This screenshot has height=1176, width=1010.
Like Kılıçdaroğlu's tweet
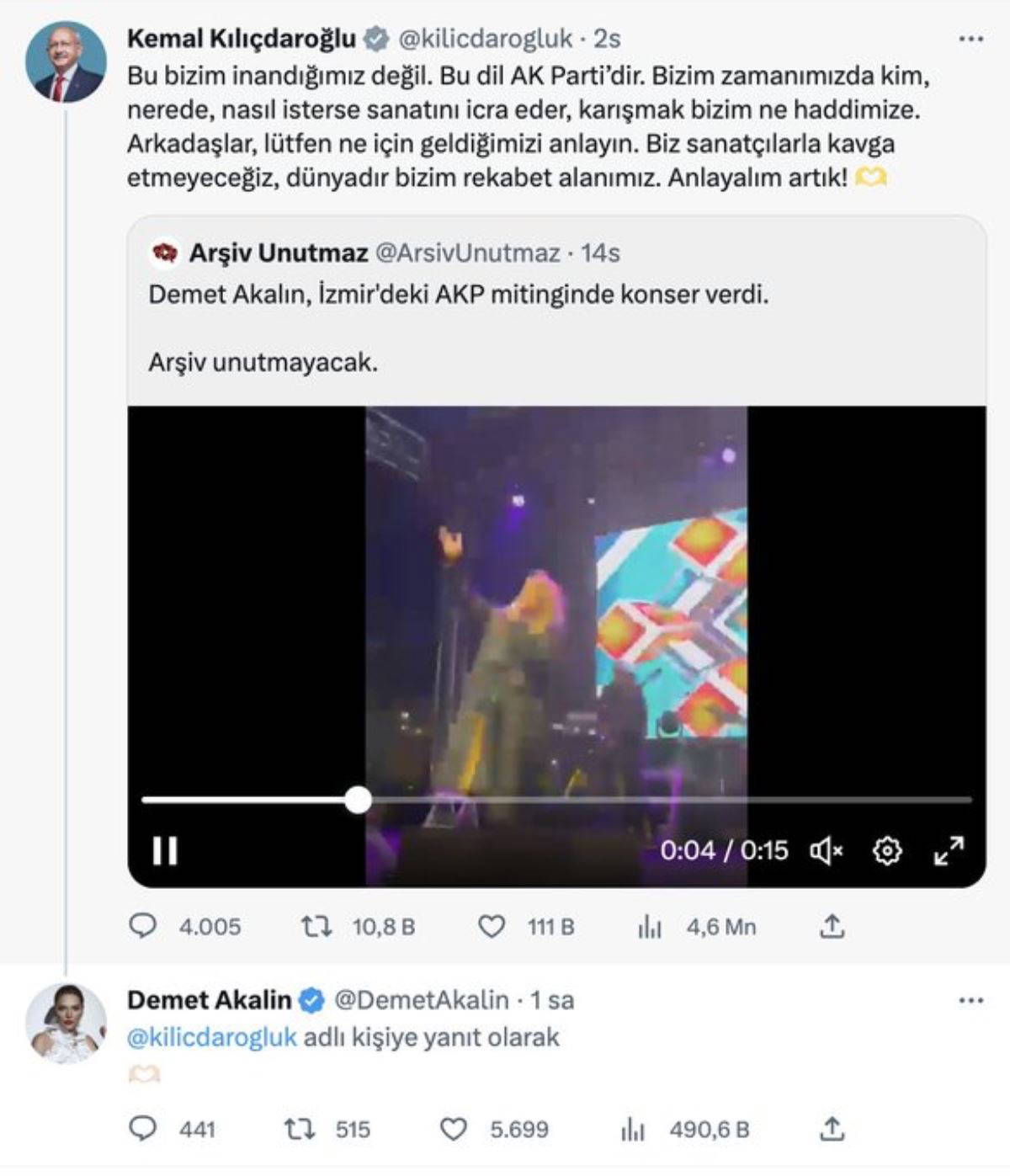click(492, 927)
